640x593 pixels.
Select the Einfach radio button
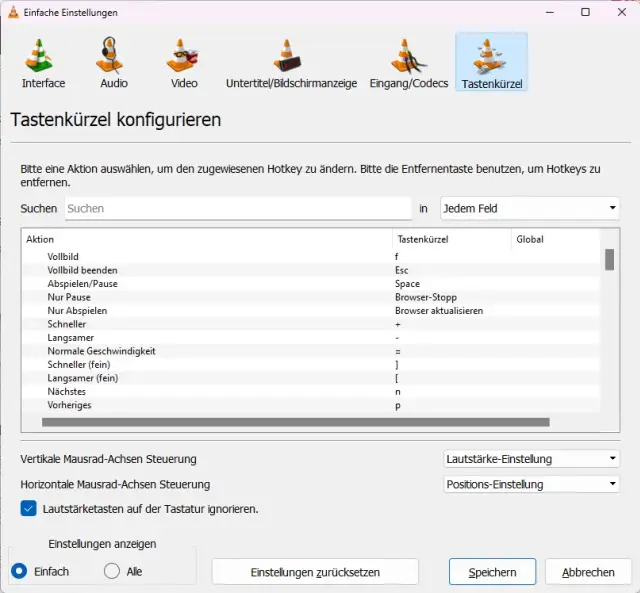tap(19, 571)
